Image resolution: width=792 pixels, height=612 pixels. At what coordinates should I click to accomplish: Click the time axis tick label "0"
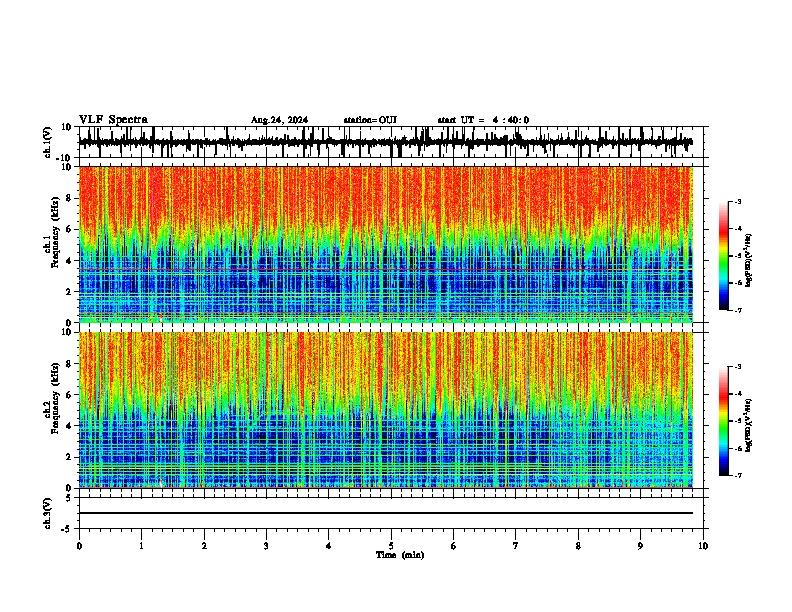pos(79,546)
